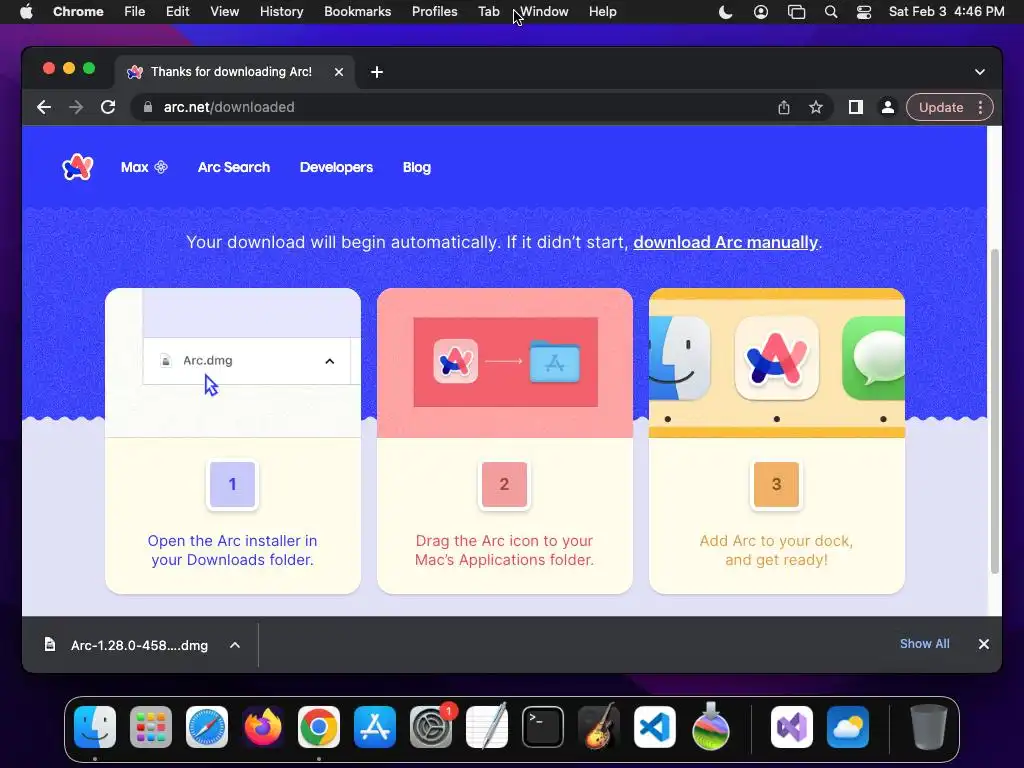Click the browser forward arrow
This screenshot has height=768, width=1024.
tap(76, 107)
